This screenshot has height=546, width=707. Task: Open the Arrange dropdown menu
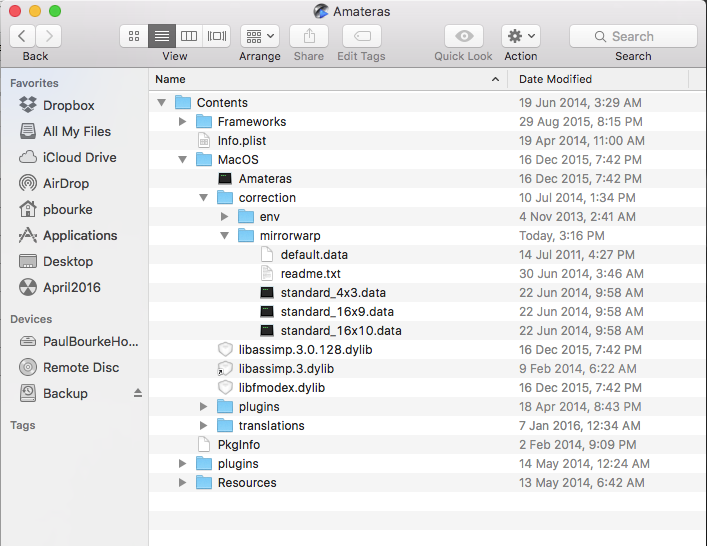259,36
